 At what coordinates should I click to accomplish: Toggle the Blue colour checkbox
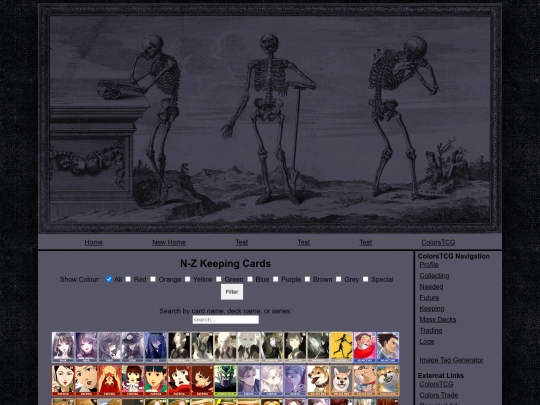tap(250, 279)
